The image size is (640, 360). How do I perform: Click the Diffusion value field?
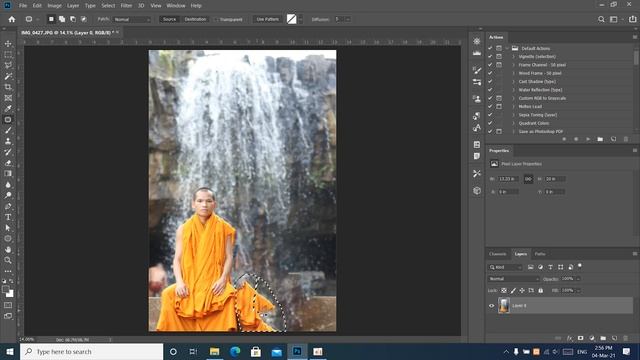(x=340, y=19)
